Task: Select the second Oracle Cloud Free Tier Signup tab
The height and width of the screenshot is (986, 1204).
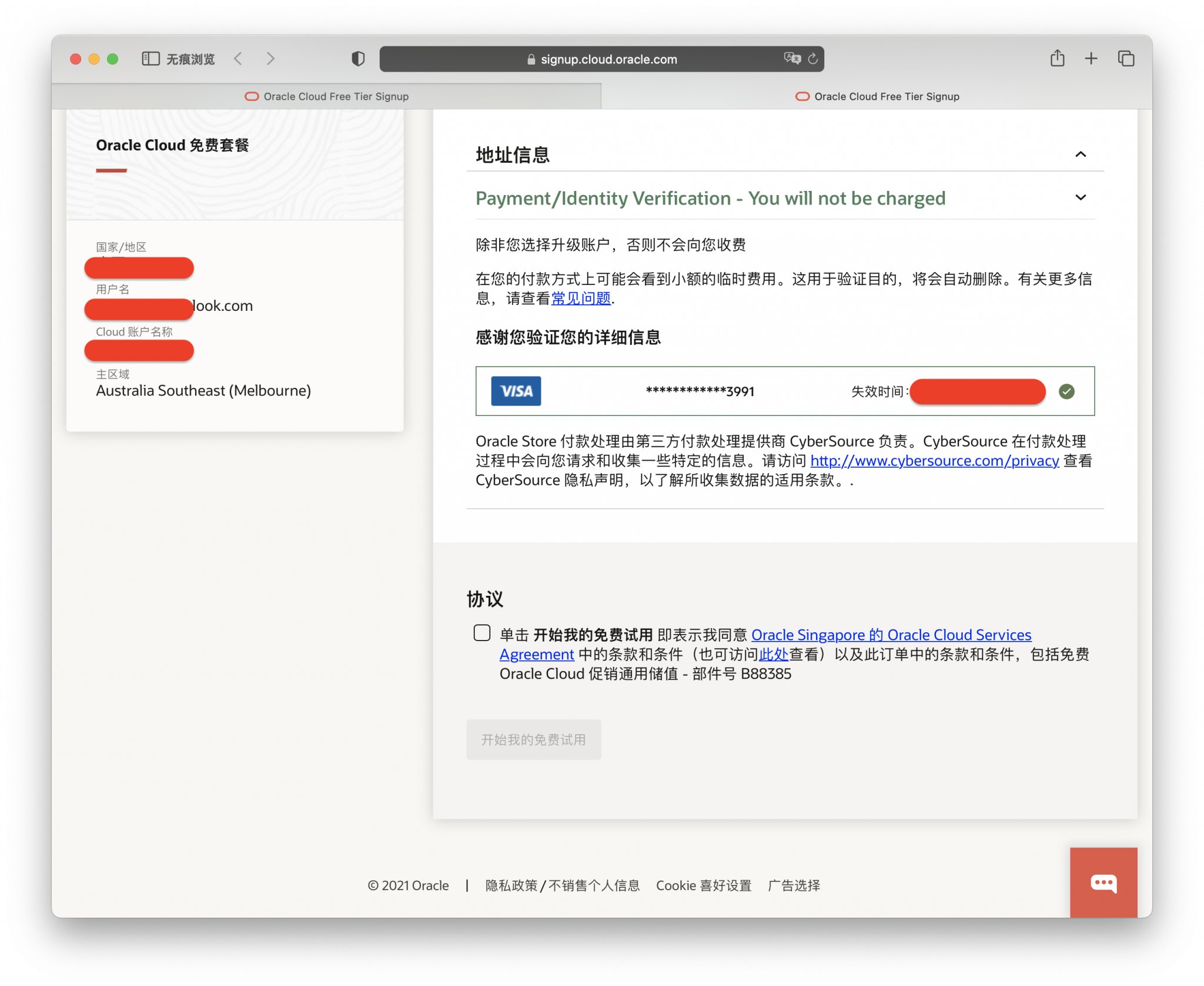Action: pyautogui.click(x=877, y=96)
